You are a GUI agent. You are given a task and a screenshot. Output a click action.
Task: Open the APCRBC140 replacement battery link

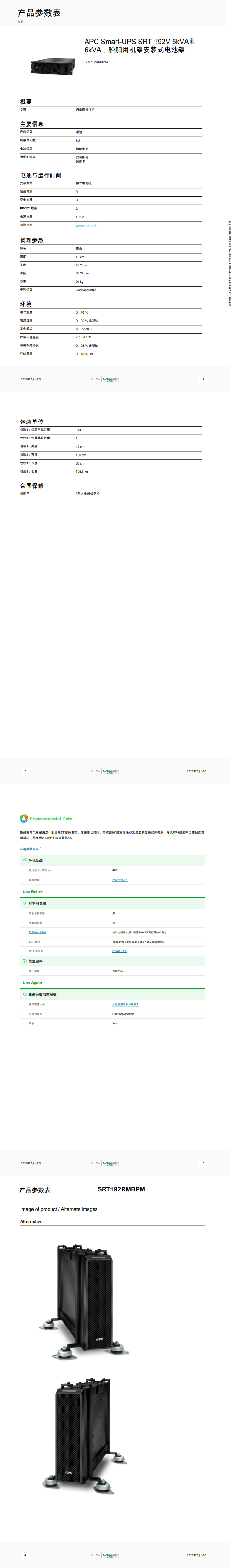pyautogui.click(x=85, y=226)
